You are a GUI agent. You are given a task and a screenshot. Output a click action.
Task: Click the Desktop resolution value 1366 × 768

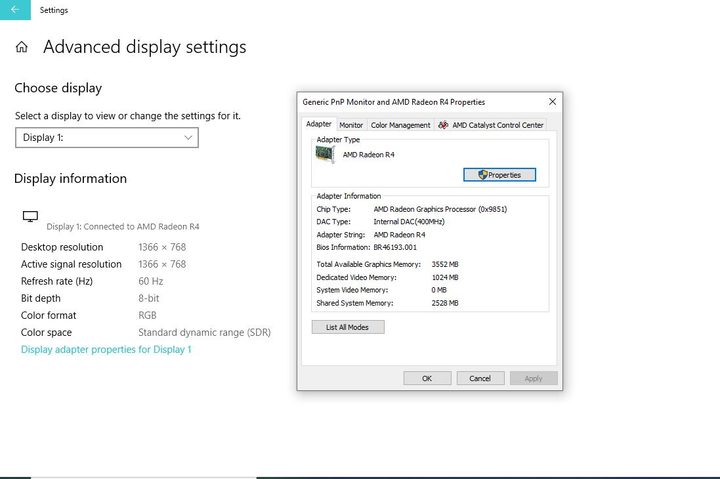point(162,247)
